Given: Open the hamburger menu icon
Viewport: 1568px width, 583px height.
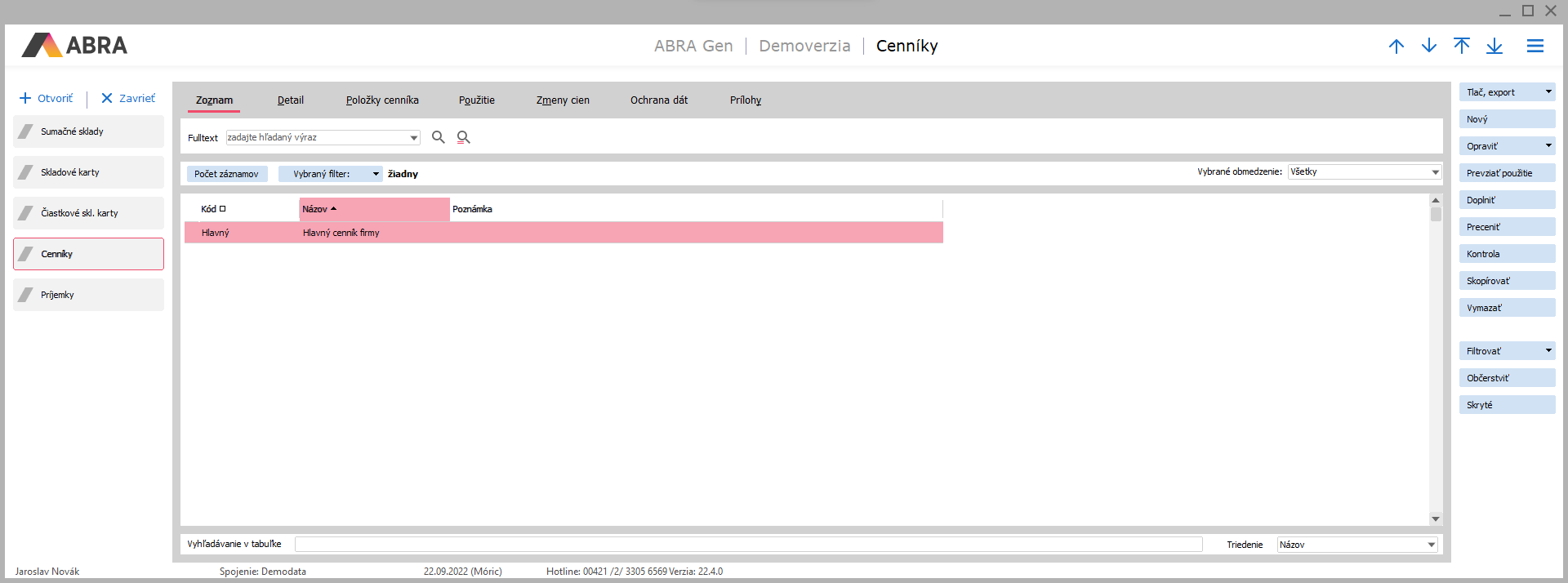Looking at the screenshot, I should tap(1535, 47).
